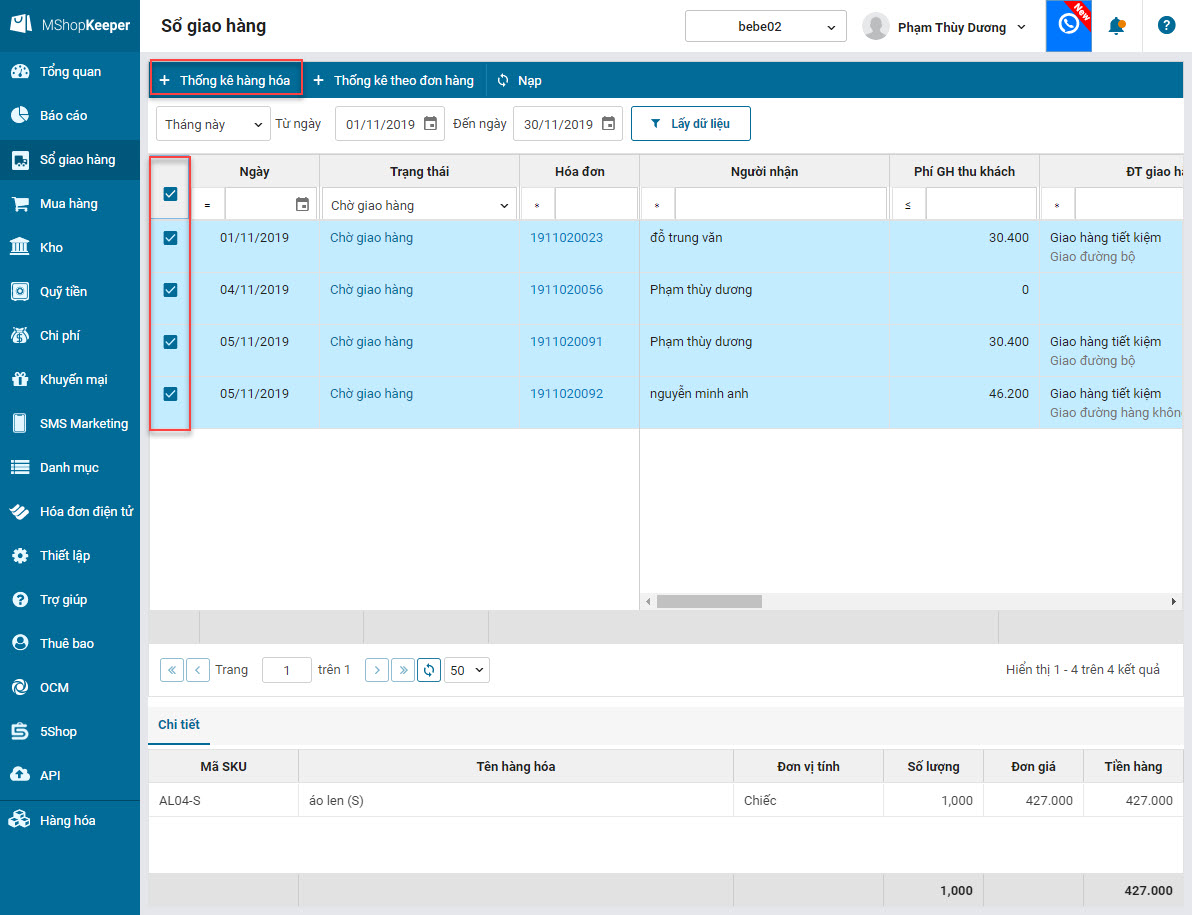
Task: Open invoice link 1911020023
Action: tap(566, 238)
